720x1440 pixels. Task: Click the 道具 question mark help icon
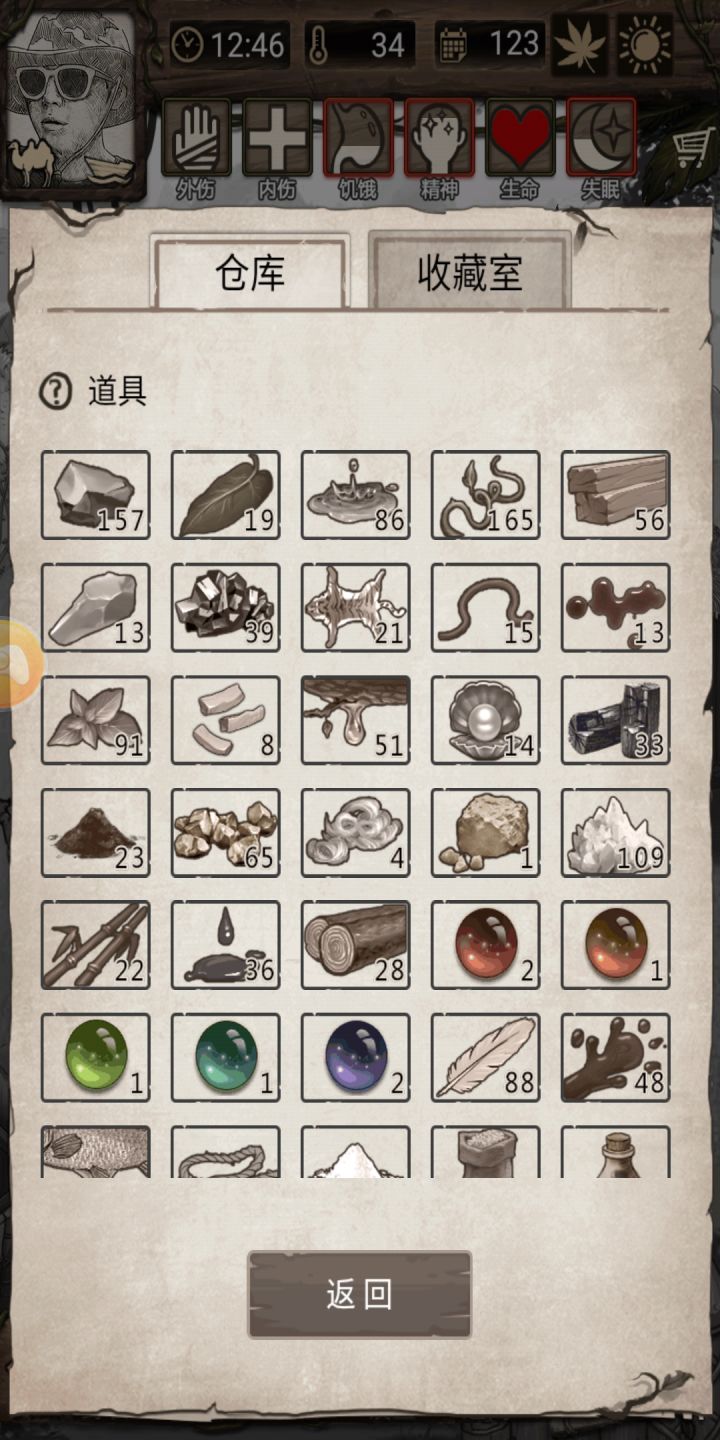point(55,391)
